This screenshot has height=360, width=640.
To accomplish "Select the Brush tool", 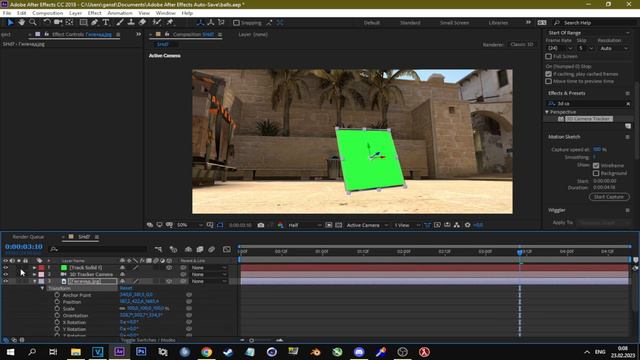I will tap(120, 22).
